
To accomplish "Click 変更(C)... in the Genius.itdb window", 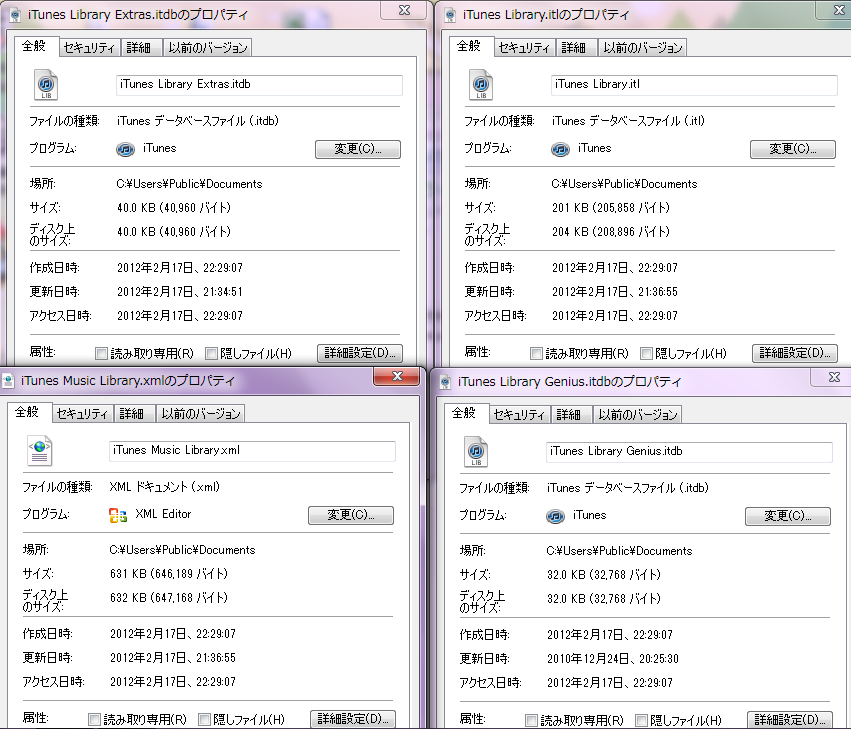I will [x=788, y=516].
